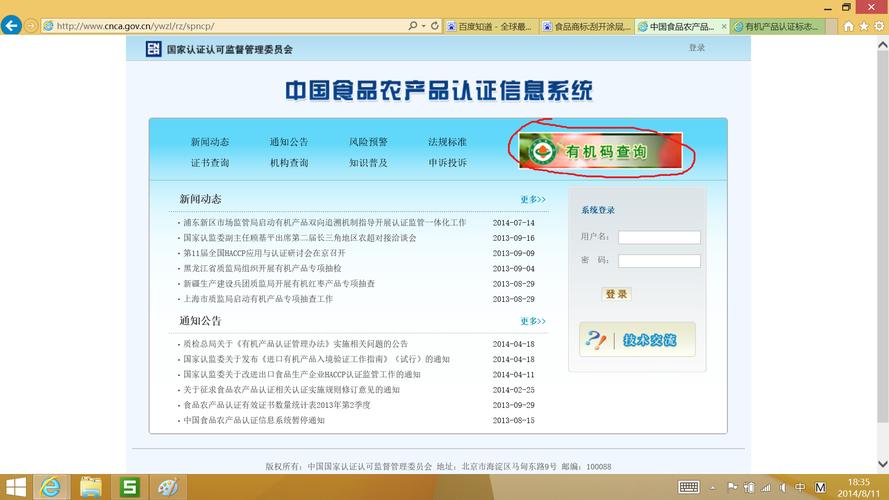Open news 国家认监委副主任顾基平出席长三角农超对接洽谈会
The height and width of the screenshot is (500, 889).
(299, 238)
